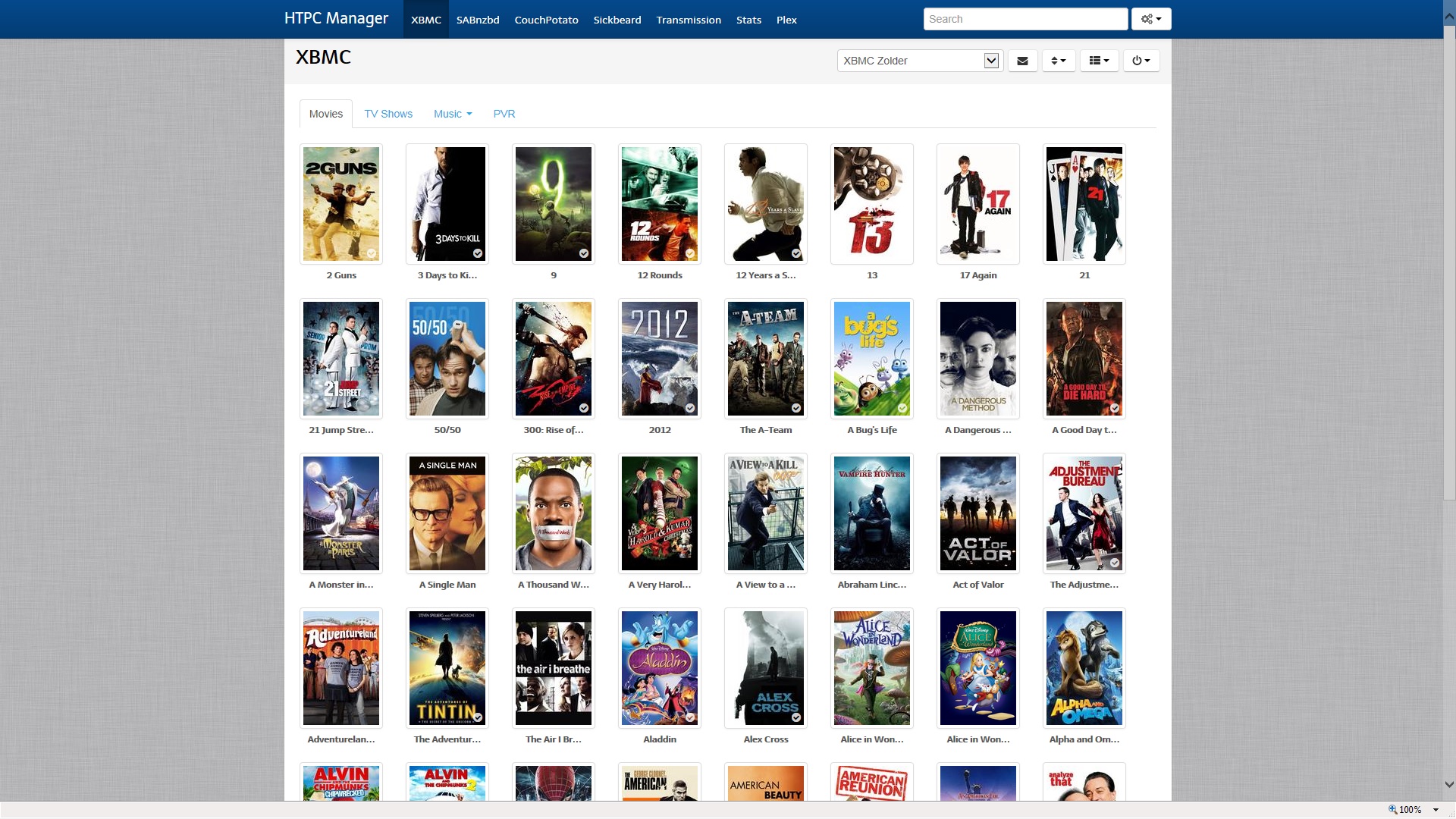
Task: Open the 21 movie poster
Action: pyautogui.click(x=1084, y=204)
